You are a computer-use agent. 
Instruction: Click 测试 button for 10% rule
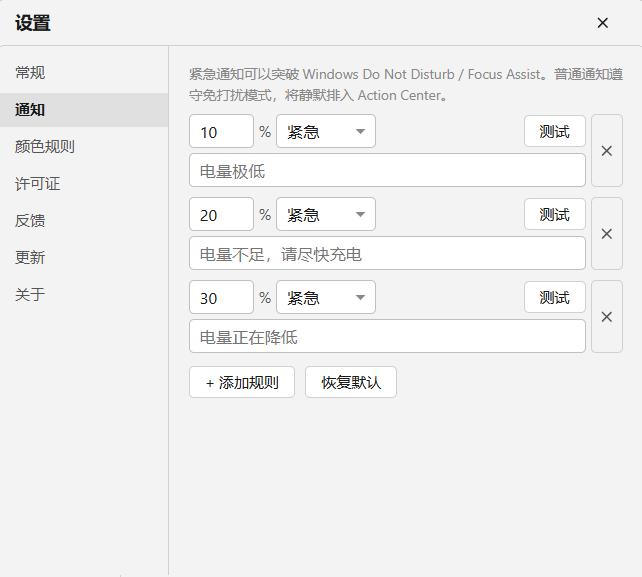555,131
